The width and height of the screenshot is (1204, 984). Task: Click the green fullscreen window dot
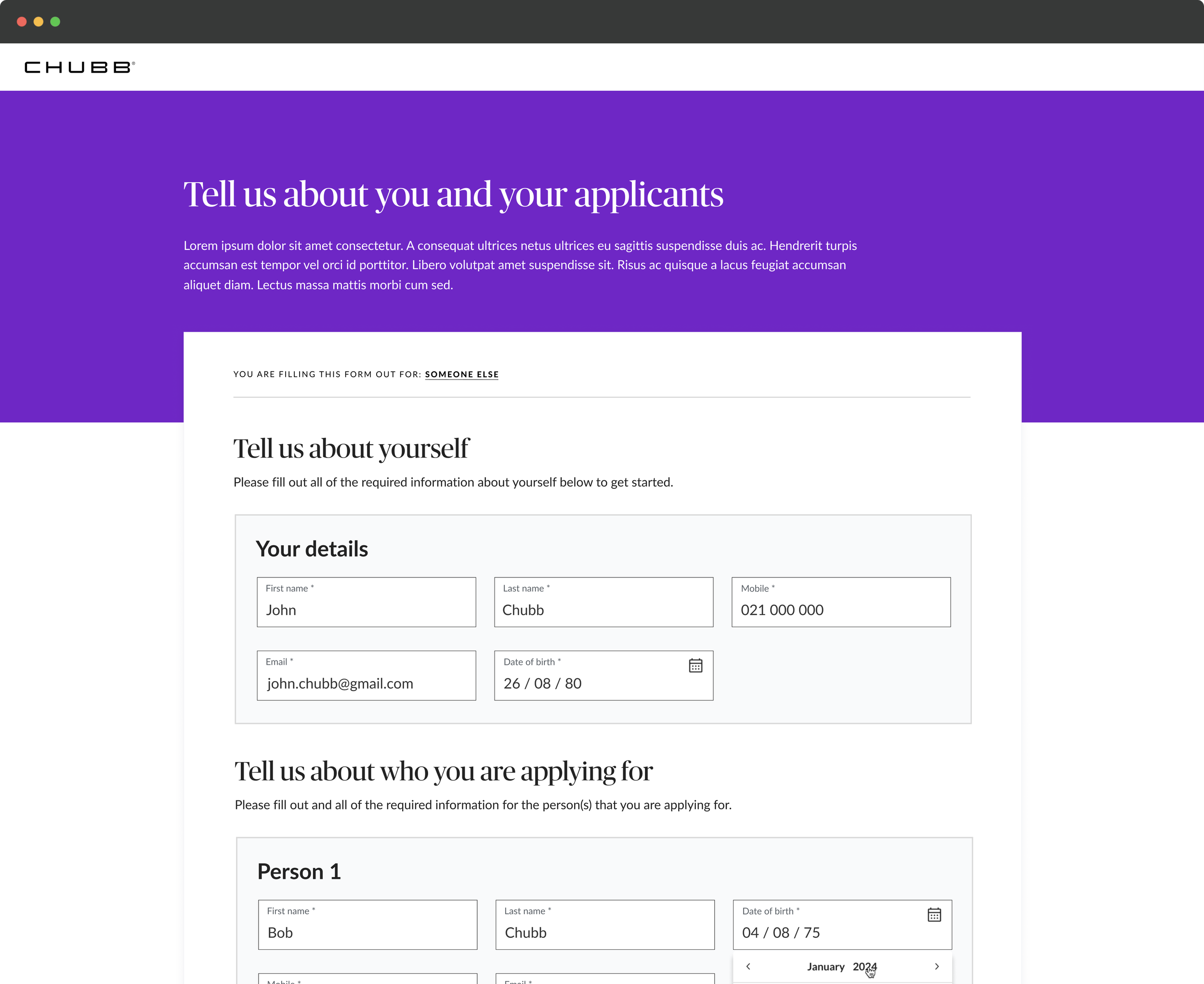[x=55, y=22]
